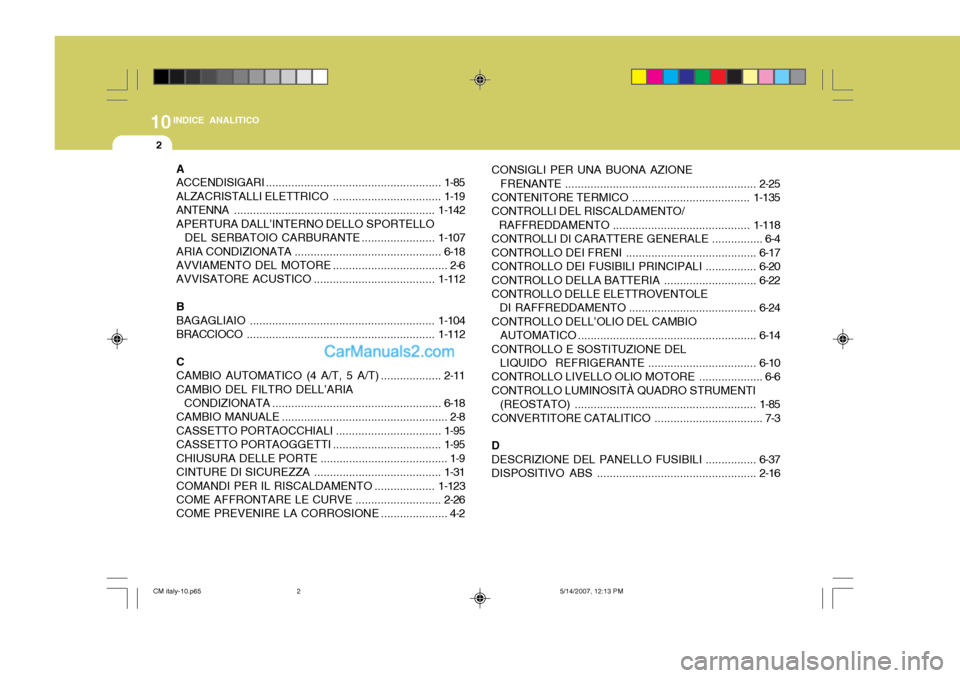Click the yellow swatch in color bar
The height and width of the screenshot is (678, 960).
point(639,77)
